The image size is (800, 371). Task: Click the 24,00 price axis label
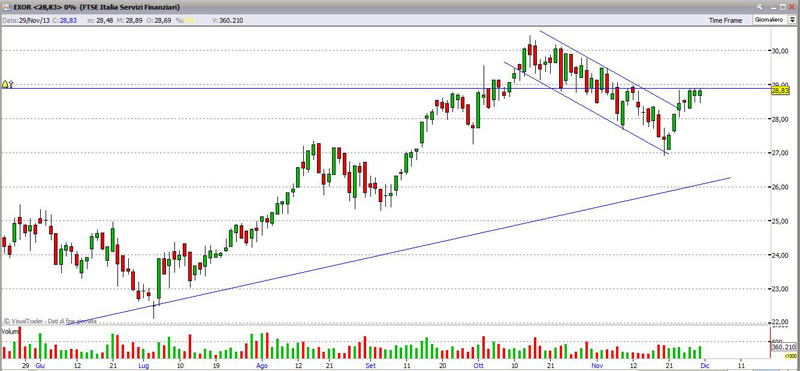point(780,255)
